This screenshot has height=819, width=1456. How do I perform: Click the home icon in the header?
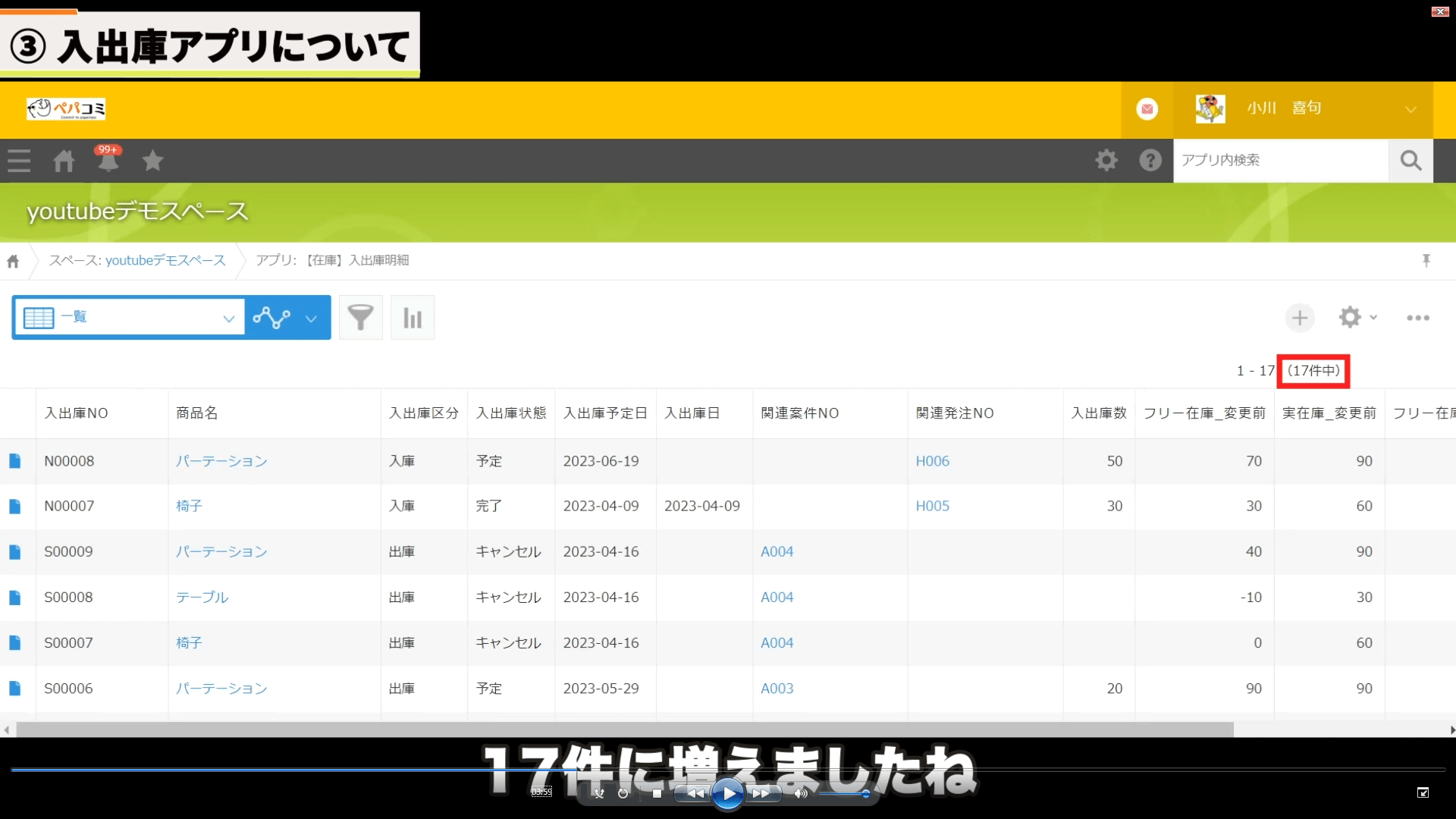pyautogui.click(x=64, y=160)
